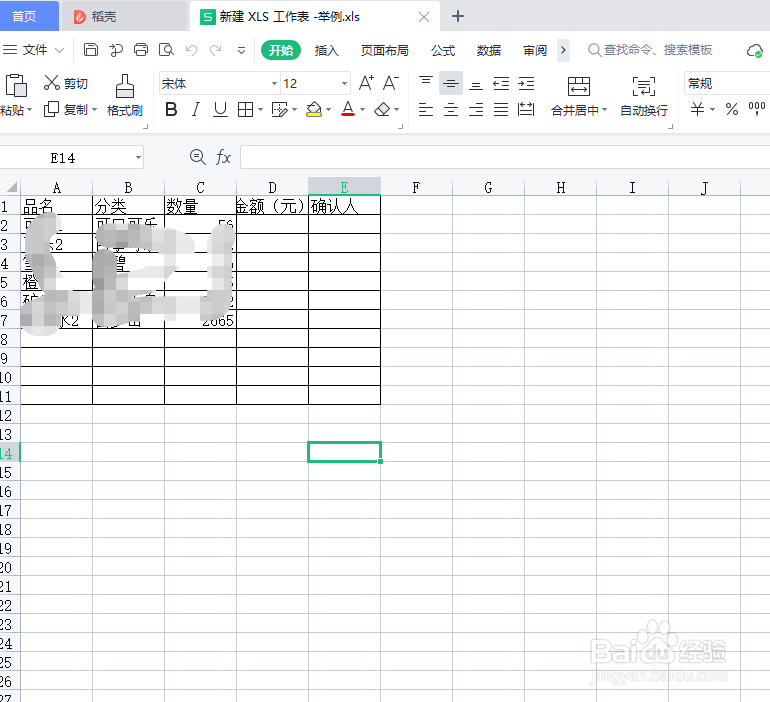
Task: Click the select-all corner triangle
Action: [x=11, y=187]
